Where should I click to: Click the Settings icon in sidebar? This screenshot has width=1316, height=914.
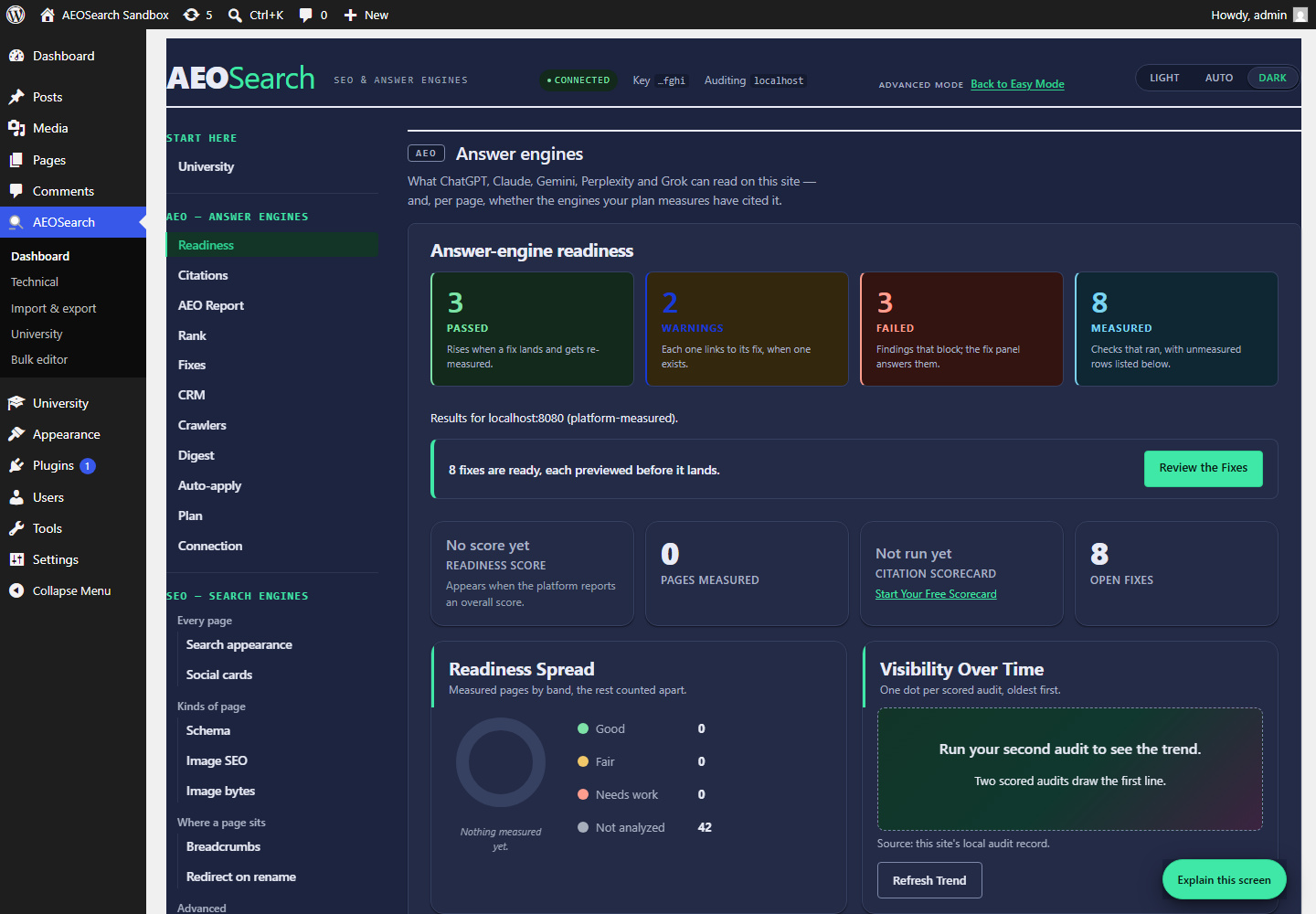[16, 559]
